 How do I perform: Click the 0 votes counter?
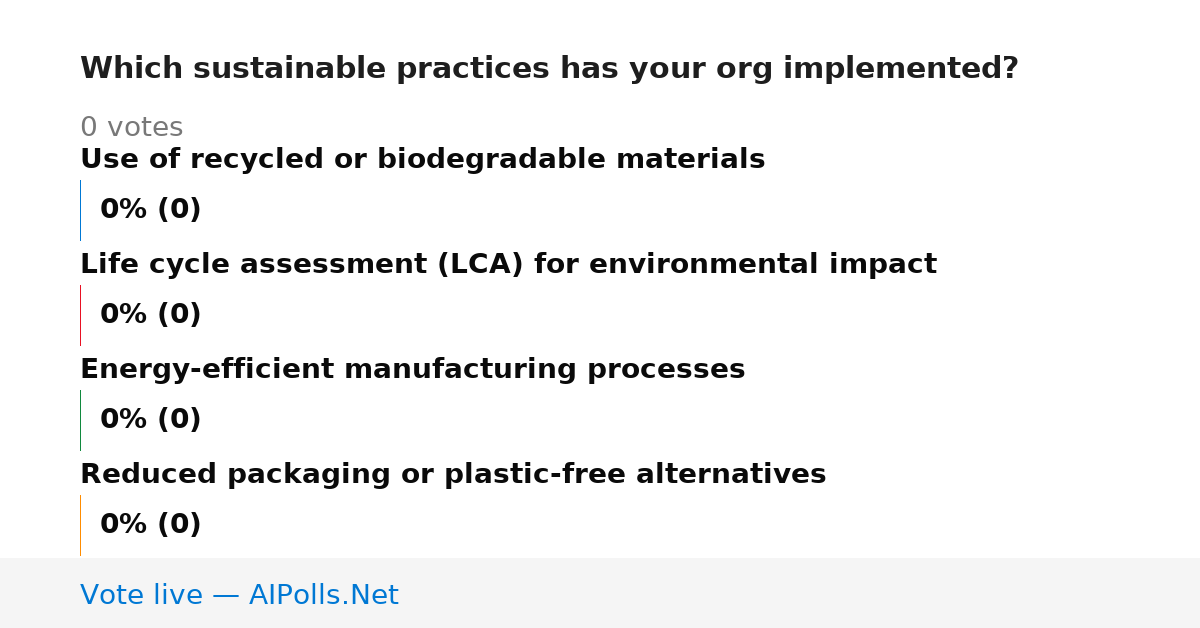click(131, 128)
